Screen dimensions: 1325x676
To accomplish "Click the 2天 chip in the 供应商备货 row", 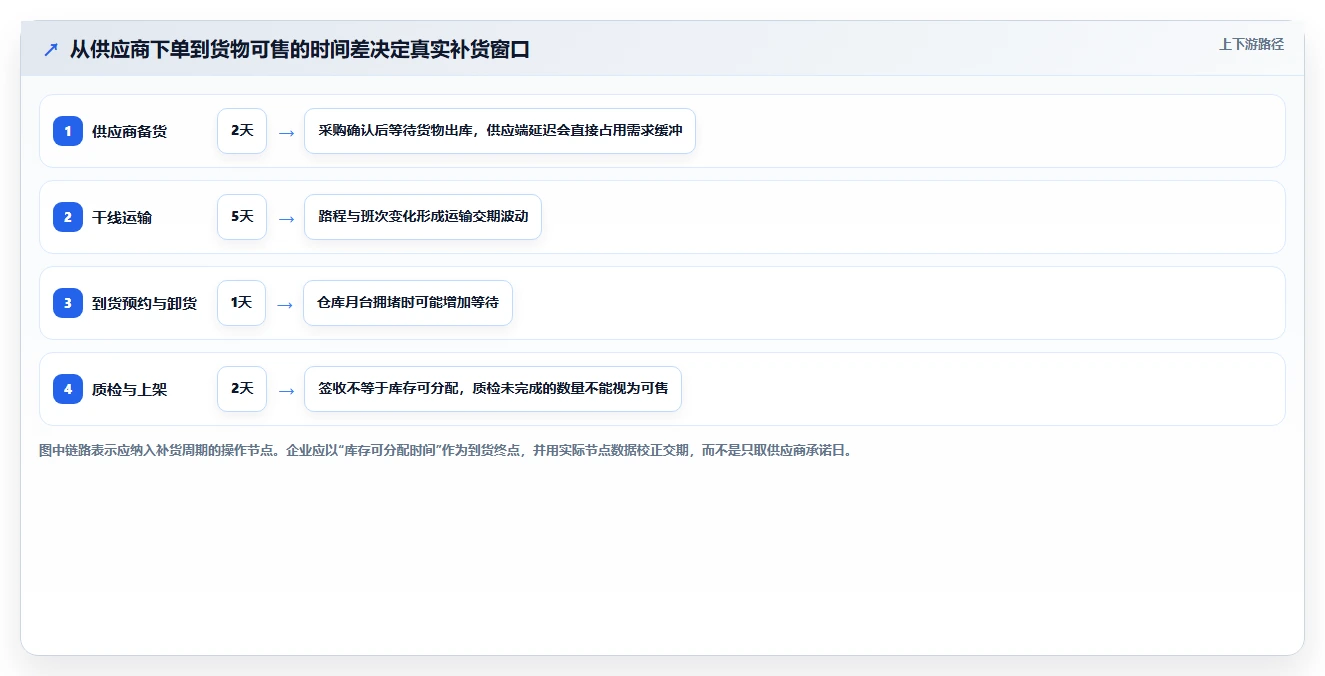I will coord(242,131).
